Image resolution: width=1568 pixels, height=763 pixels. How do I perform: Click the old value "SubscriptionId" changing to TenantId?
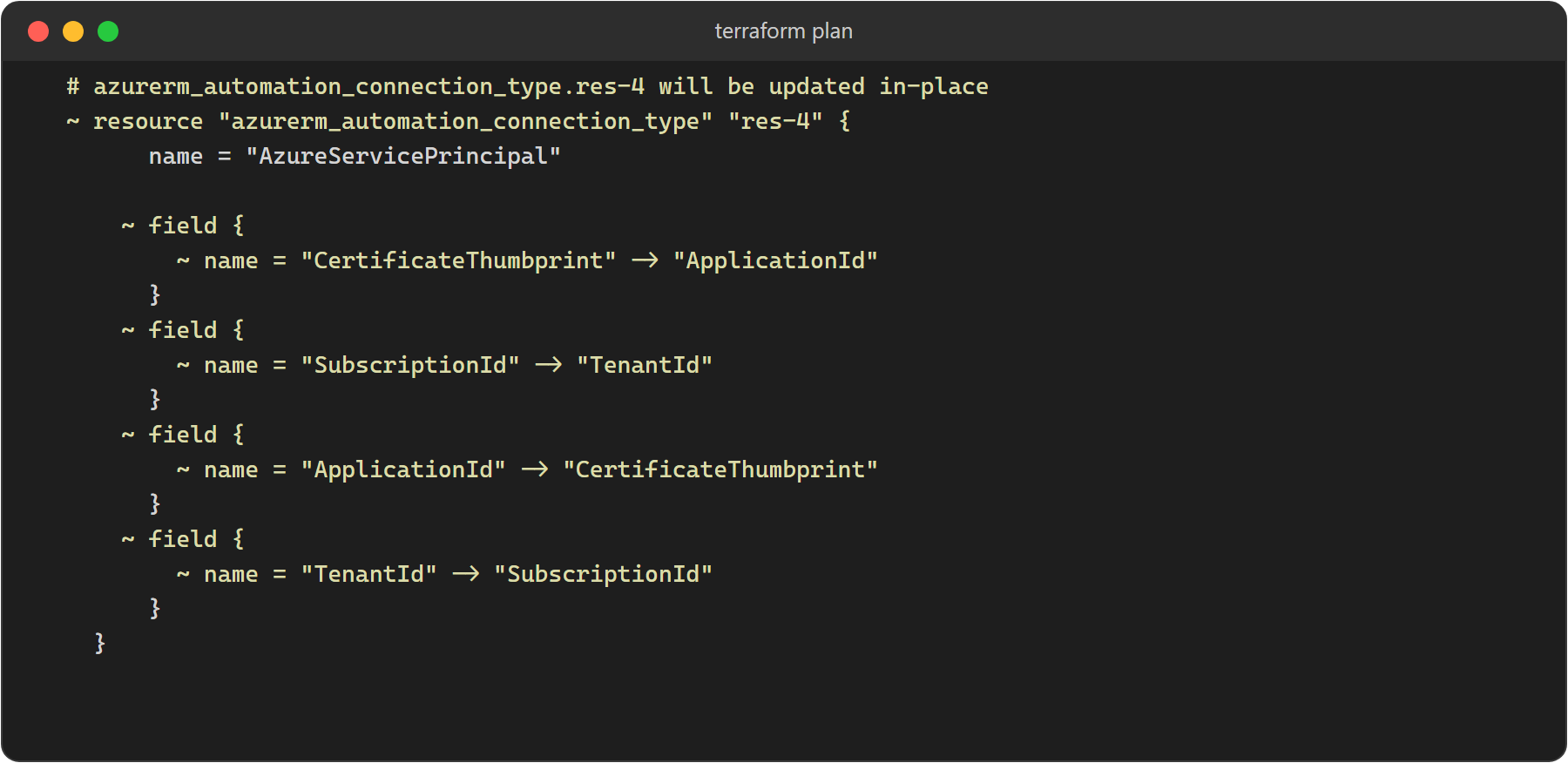point(410,365)
